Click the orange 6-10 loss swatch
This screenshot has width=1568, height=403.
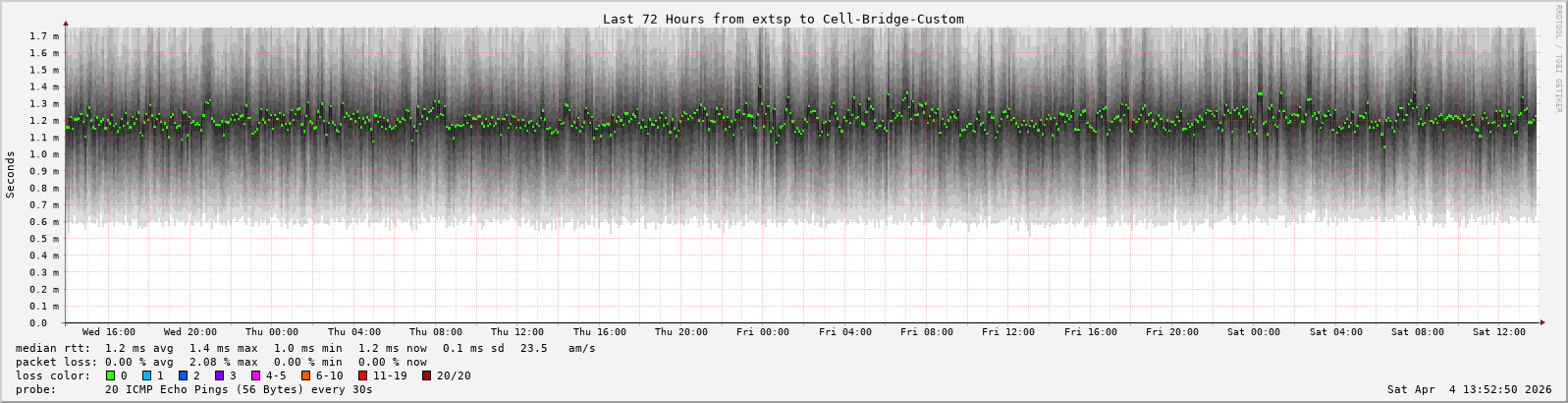coord(306,375)
